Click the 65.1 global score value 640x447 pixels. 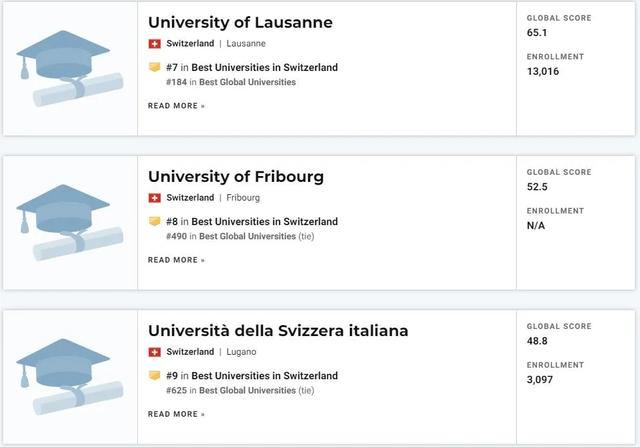coord(537,33)
